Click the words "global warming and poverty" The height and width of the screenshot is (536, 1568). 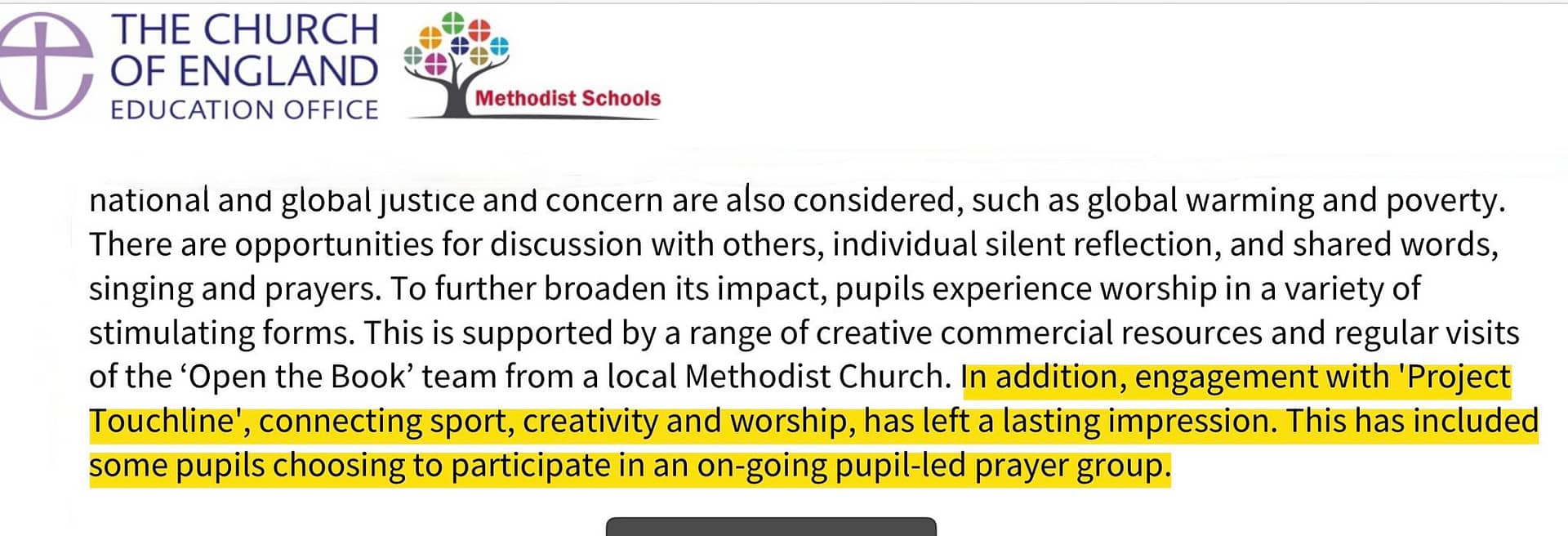tap(1296, 200)
